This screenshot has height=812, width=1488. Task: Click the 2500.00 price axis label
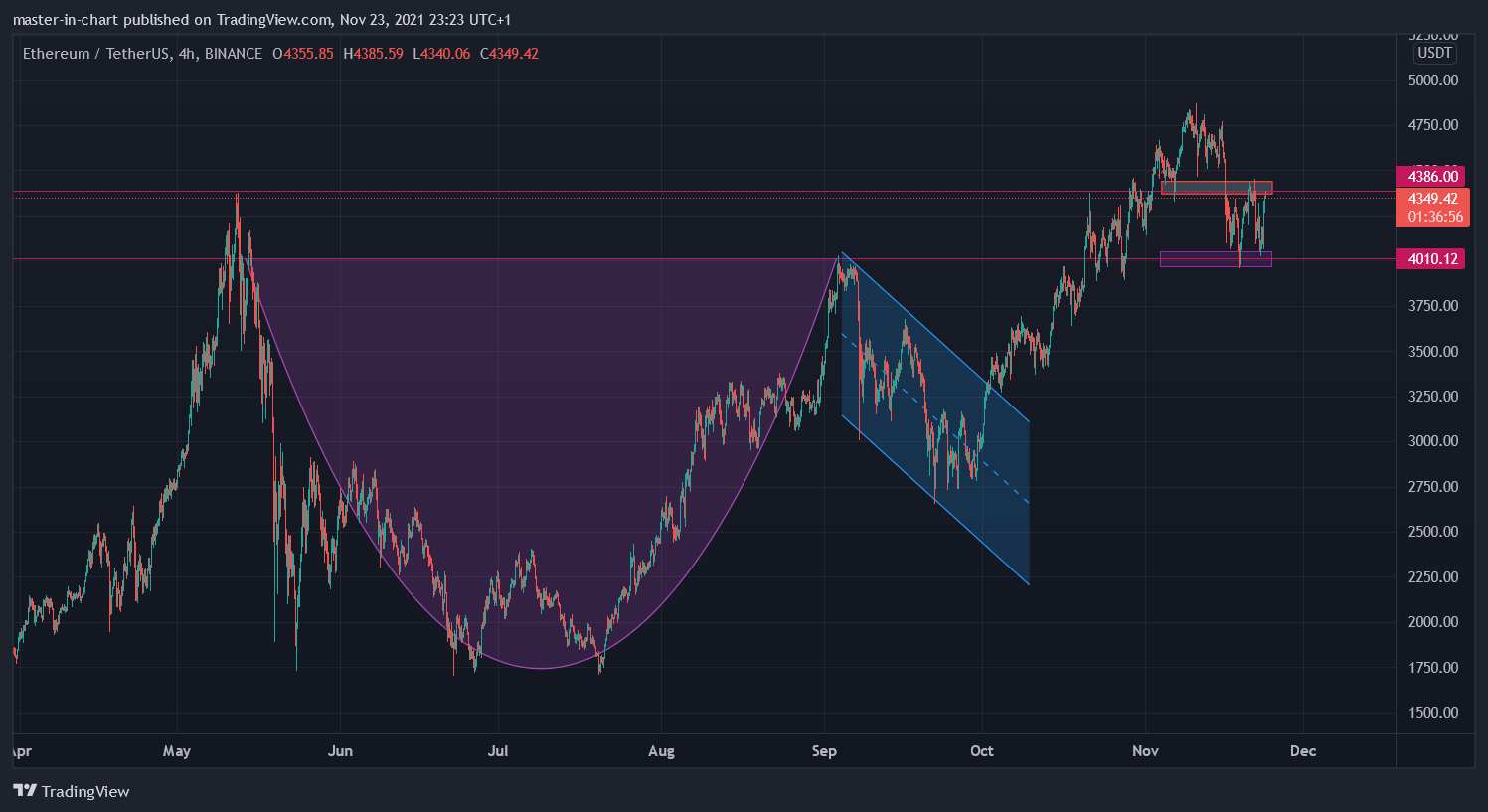click(1433, 532)
